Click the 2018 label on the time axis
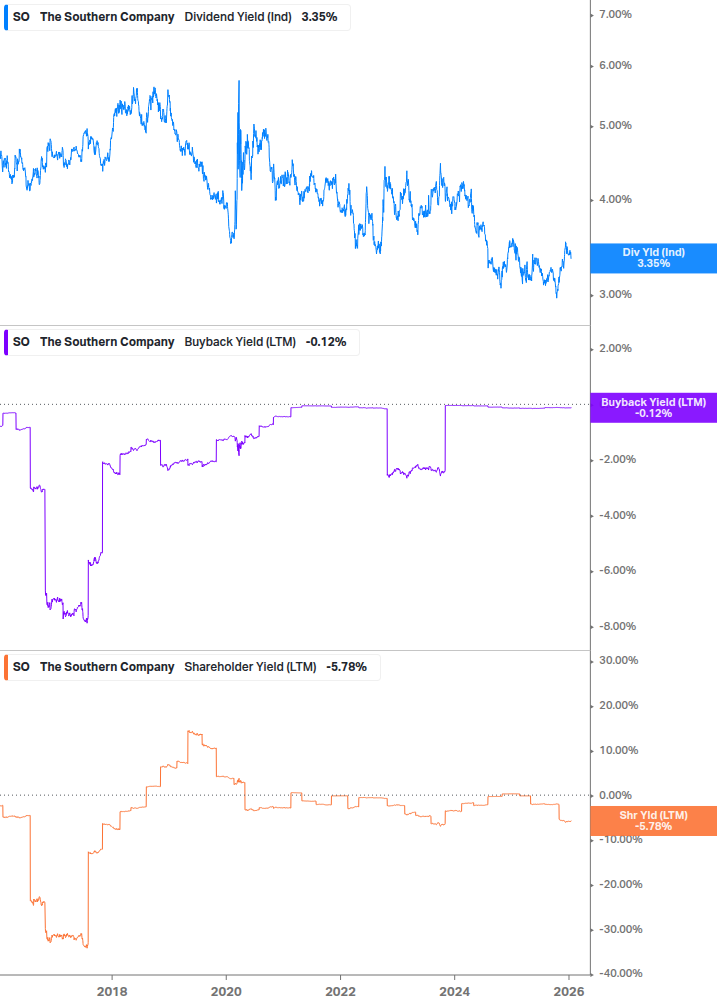This screenshot has width=717, height=1005. tap(112, 990)
